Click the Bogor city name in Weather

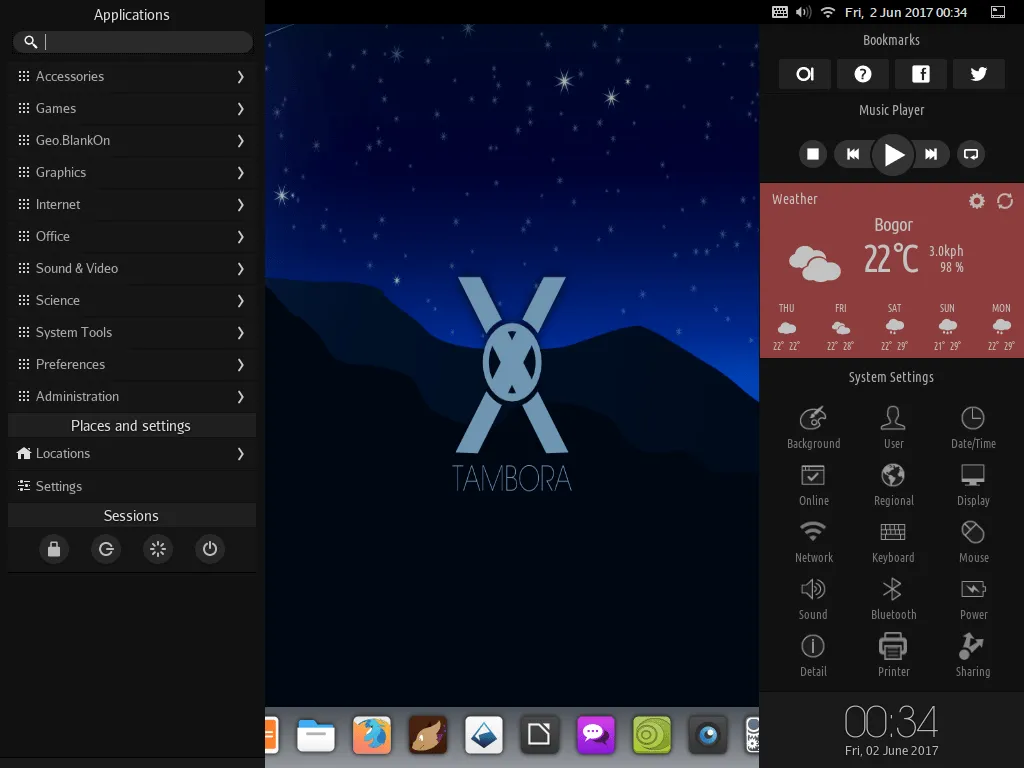point(893,225)
